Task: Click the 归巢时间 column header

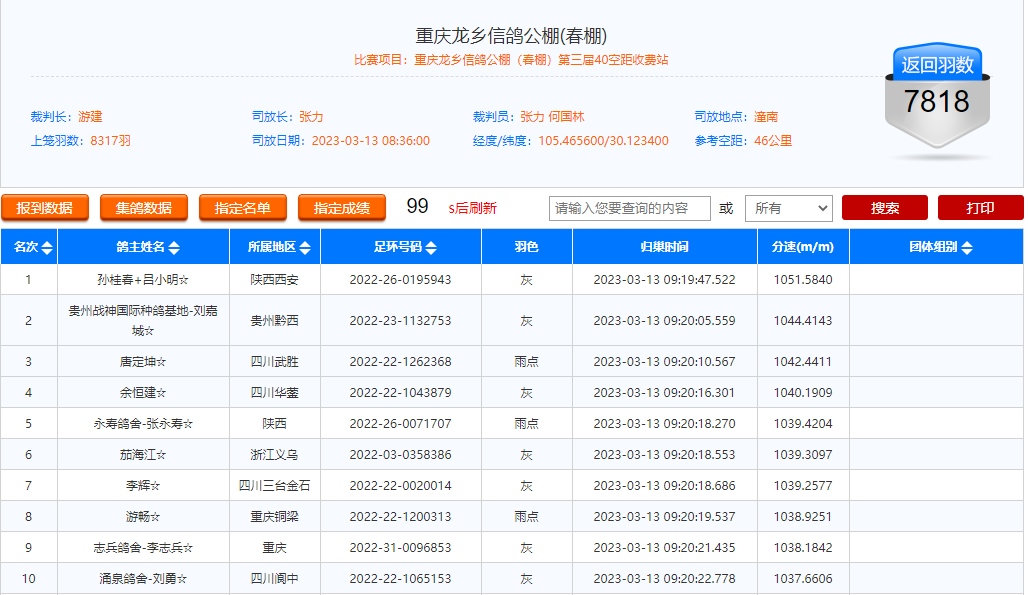Action: click(x=664, y=247)
